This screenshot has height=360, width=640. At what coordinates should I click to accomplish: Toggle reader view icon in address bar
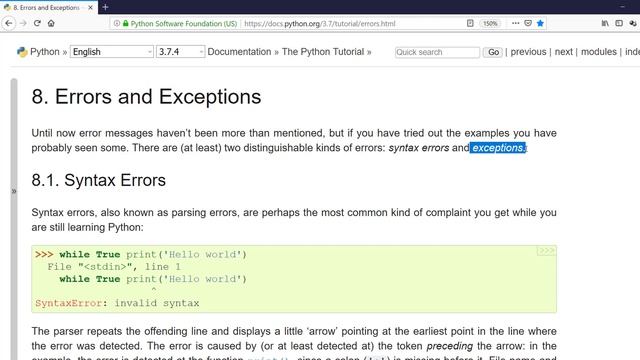coord(470,23)
